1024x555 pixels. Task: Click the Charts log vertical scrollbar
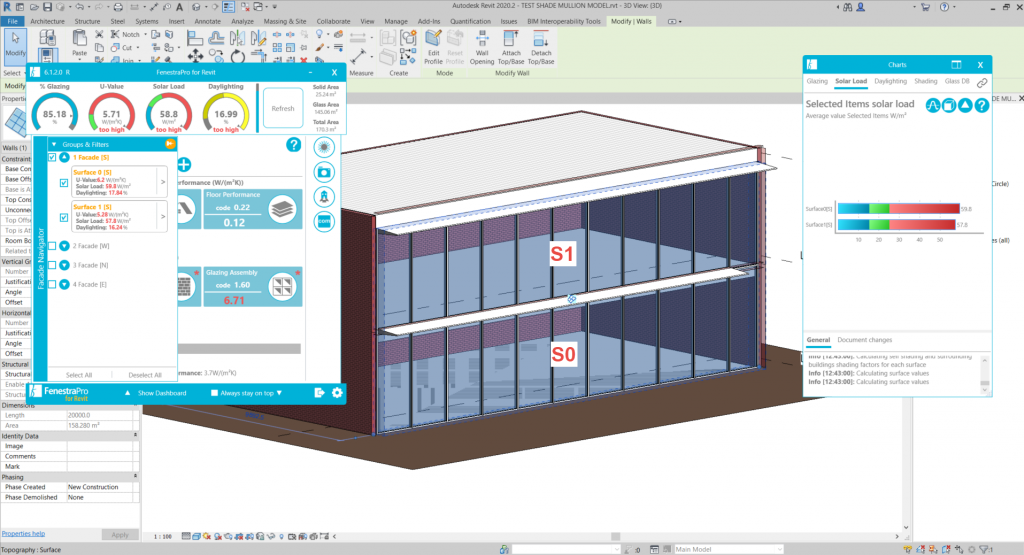point(985,374)
